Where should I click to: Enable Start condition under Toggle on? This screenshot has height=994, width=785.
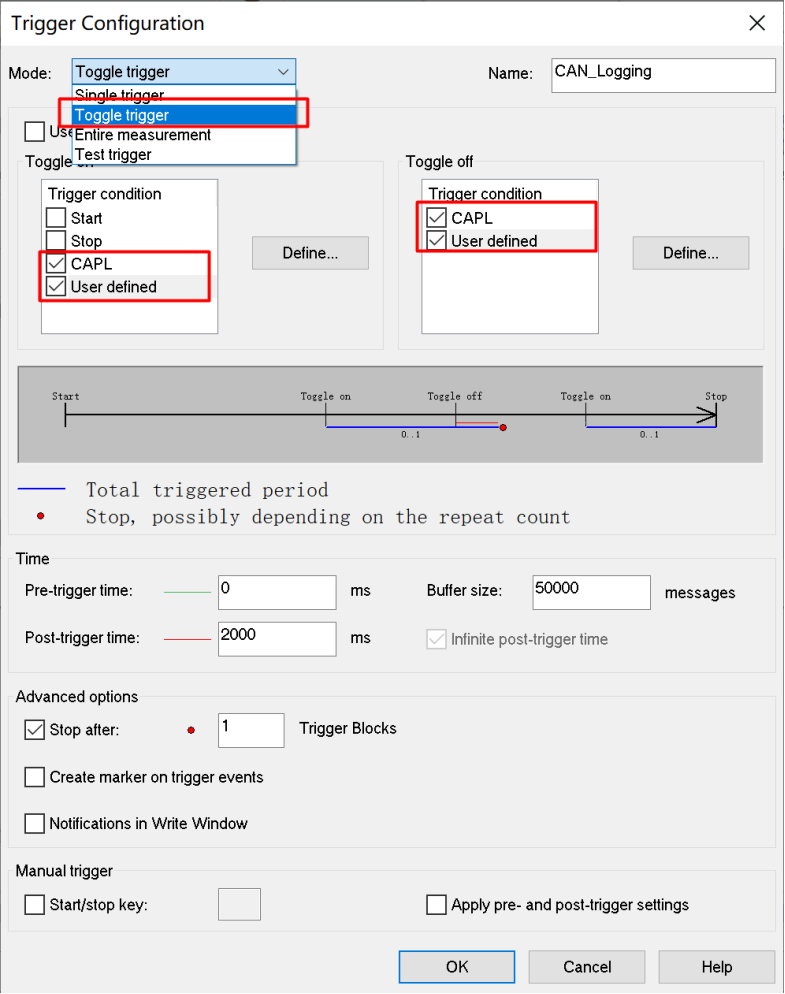click(56, 217)
